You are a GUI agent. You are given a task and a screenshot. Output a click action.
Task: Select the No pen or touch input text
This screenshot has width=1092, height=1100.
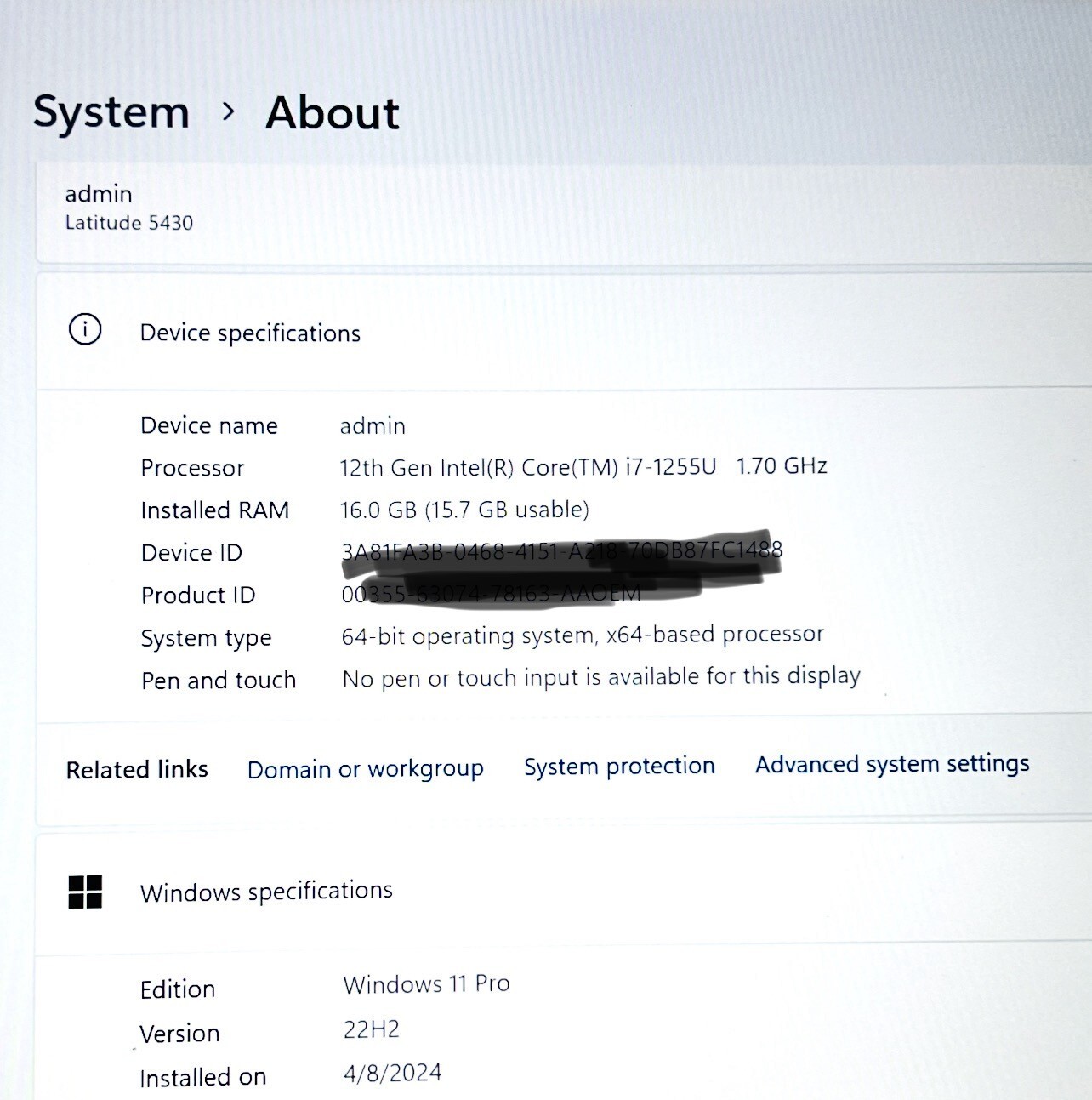[601, 677]
